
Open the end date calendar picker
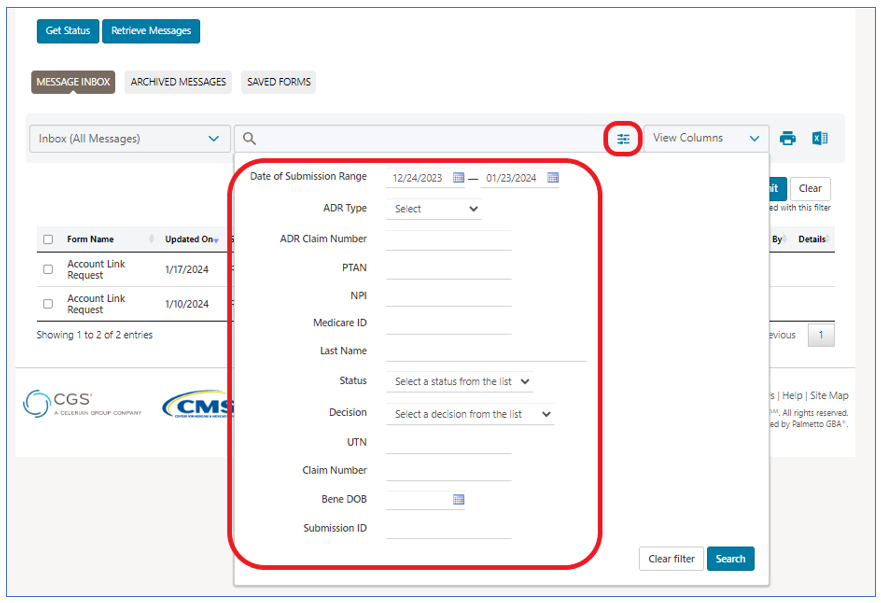553,178
